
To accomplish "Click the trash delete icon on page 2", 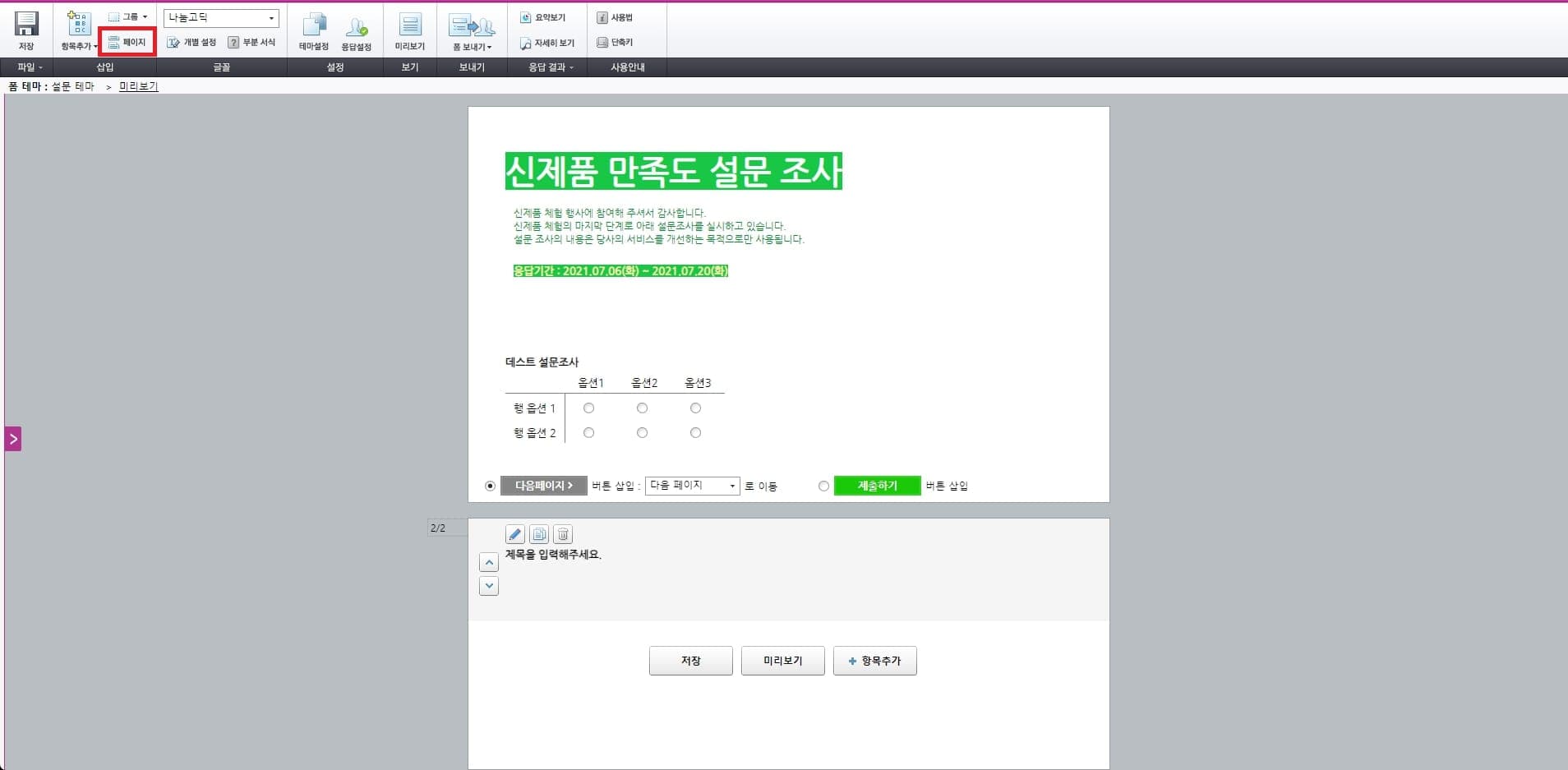I will tap(563, 533).
